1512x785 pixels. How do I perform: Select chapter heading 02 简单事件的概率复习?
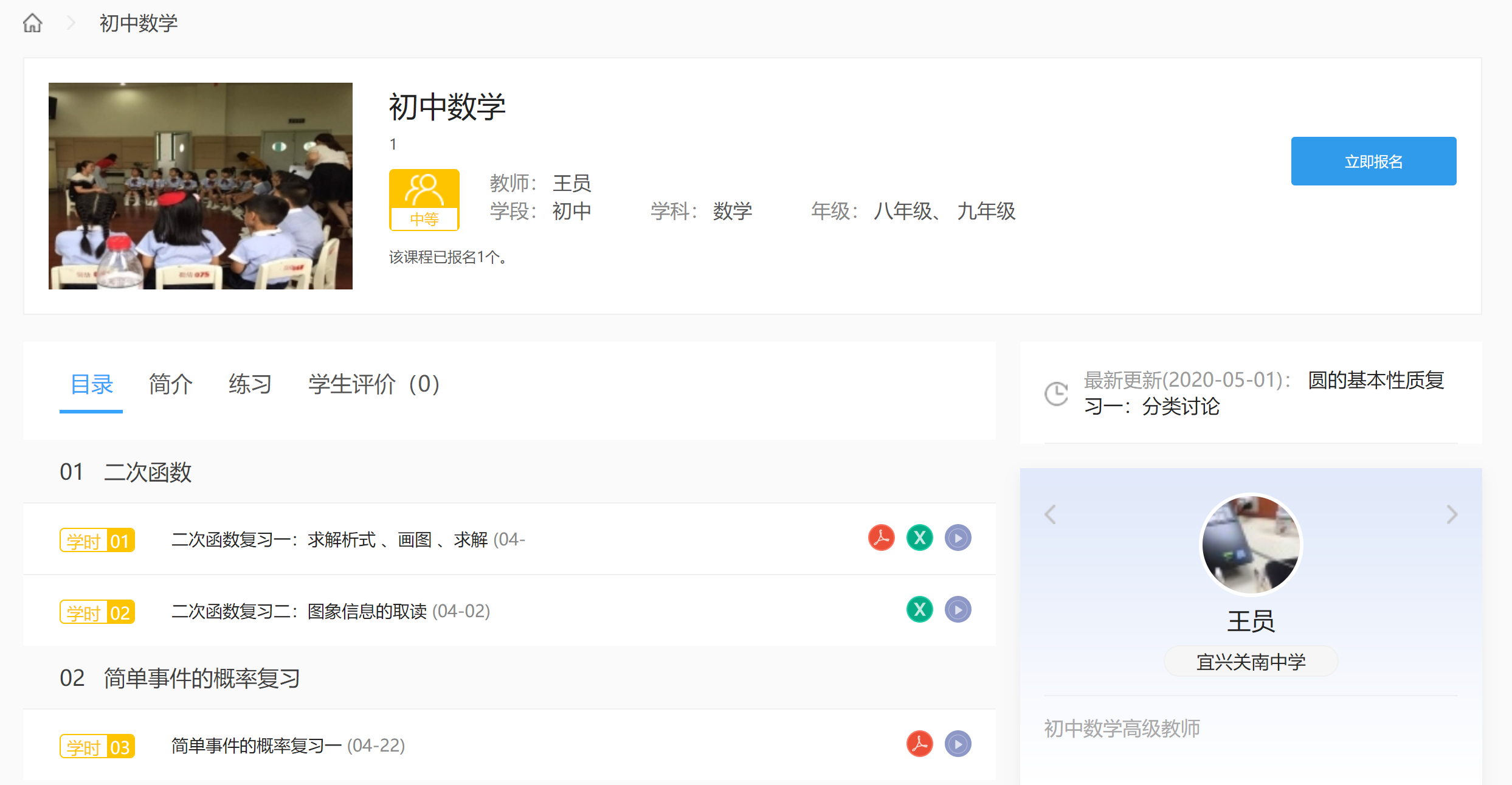point(180,678)
